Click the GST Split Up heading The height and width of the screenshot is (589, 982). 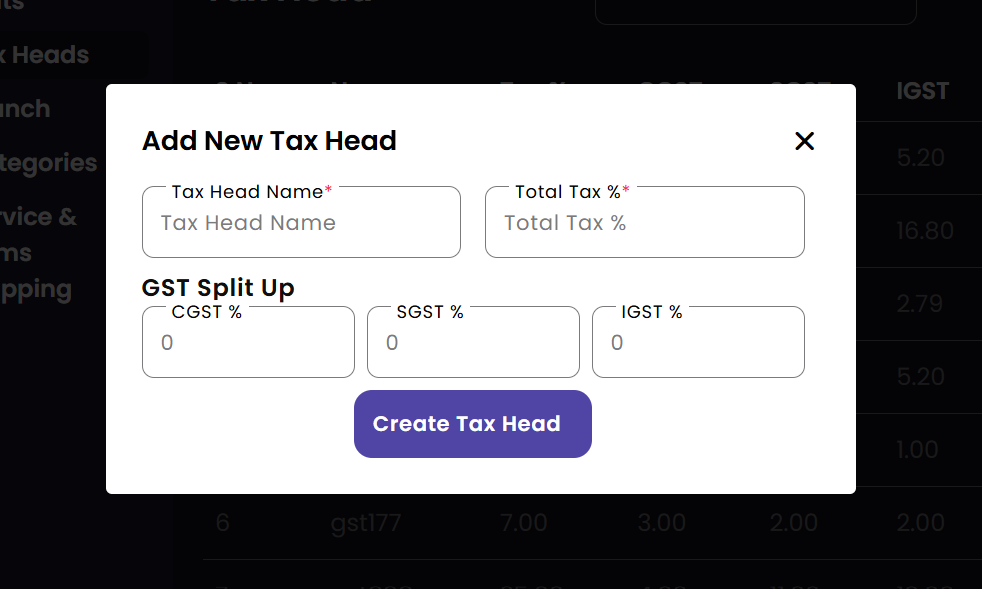tap(218, 289)
